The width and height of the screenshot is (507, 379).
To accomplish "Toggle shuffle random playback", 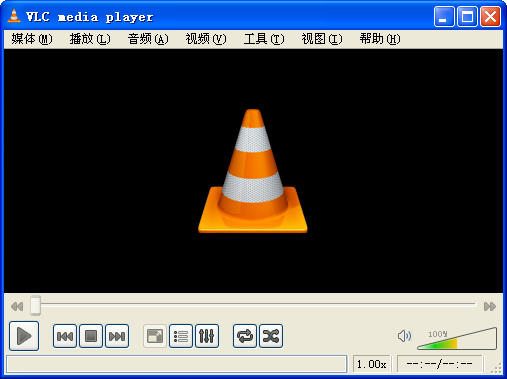I will 271,336.
